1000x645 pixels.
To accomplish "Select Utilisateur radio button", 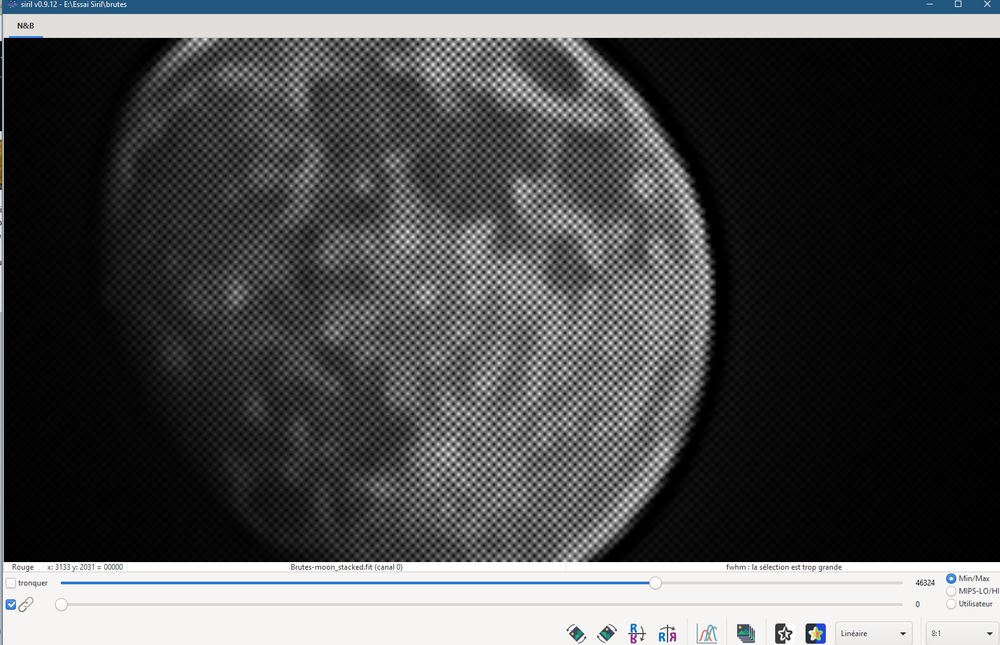I will tap(951, 604).
